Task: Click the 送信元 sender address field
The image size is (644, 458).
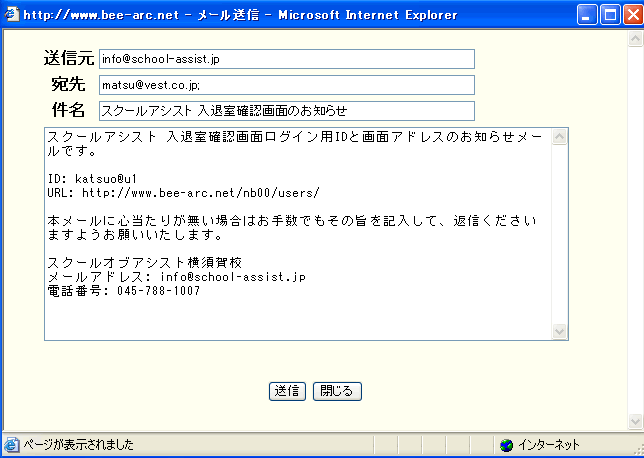Action: pyautogui.click(x=287, y=59)
